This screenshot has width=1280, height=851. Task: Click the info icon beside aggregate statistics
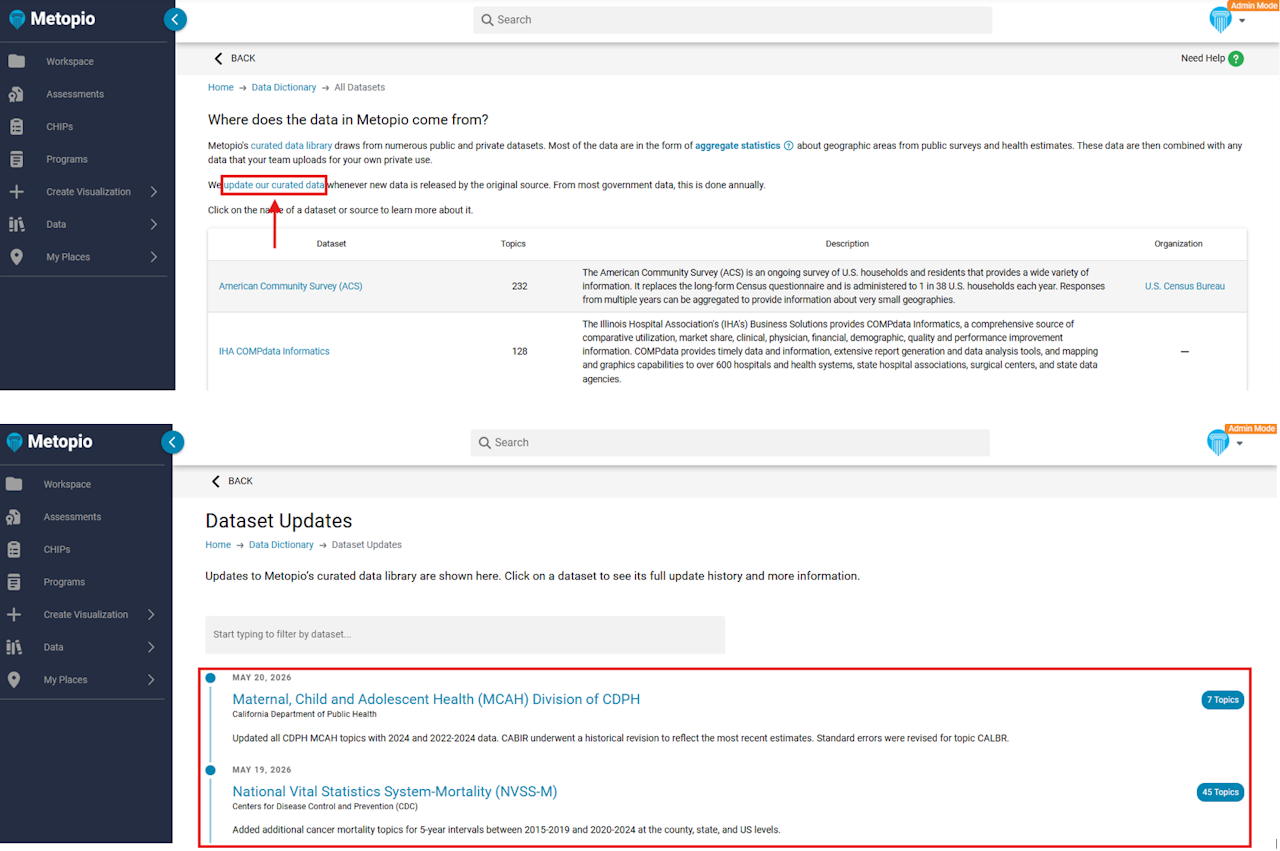tap(788, 146)
